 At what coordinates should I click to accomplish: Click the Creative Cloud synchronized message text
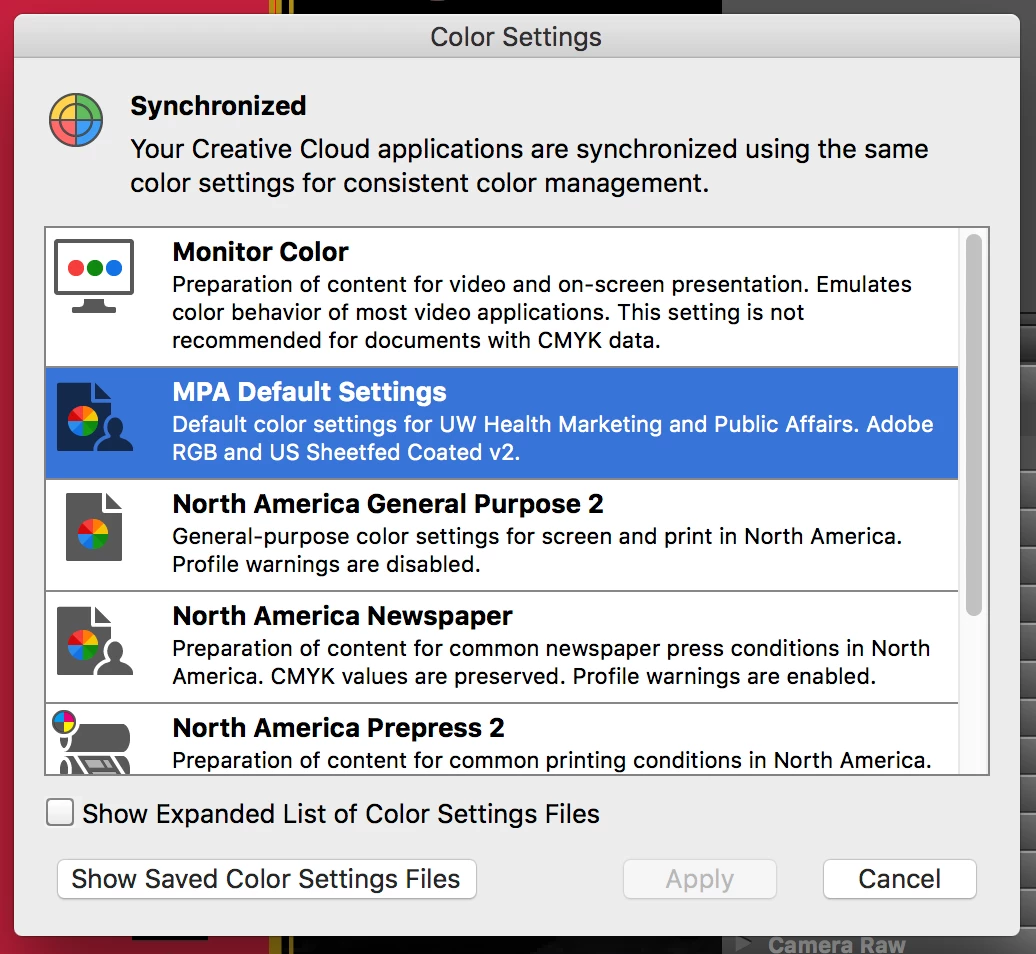(x=529, y=166)
